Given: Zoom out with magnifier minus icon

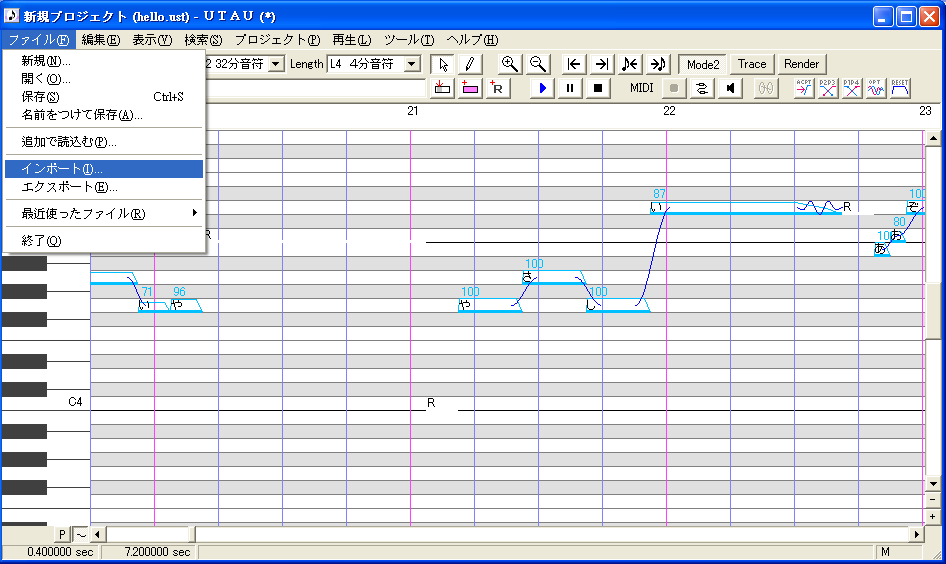Looking at the screenshot, I should [537, 64].
